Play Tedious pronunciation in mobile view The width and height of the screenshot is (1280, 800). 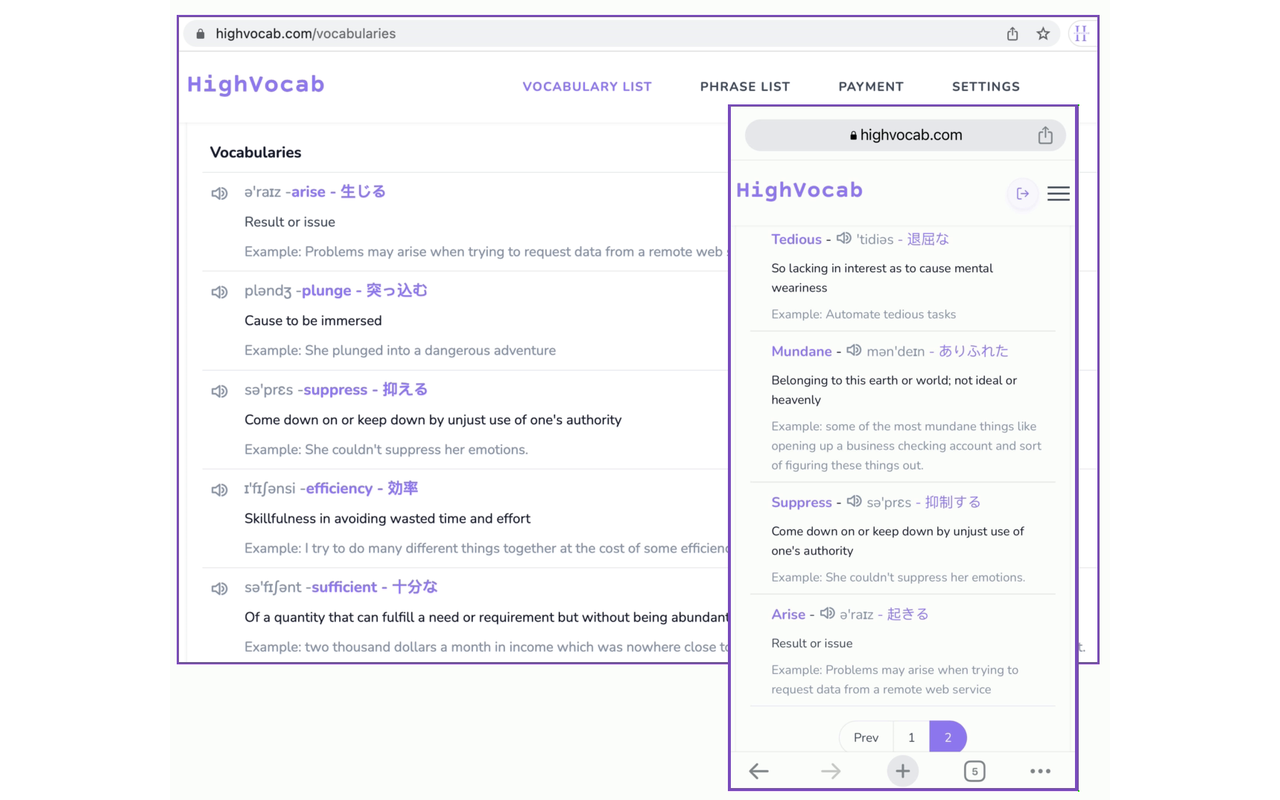[x=844, y=239]
